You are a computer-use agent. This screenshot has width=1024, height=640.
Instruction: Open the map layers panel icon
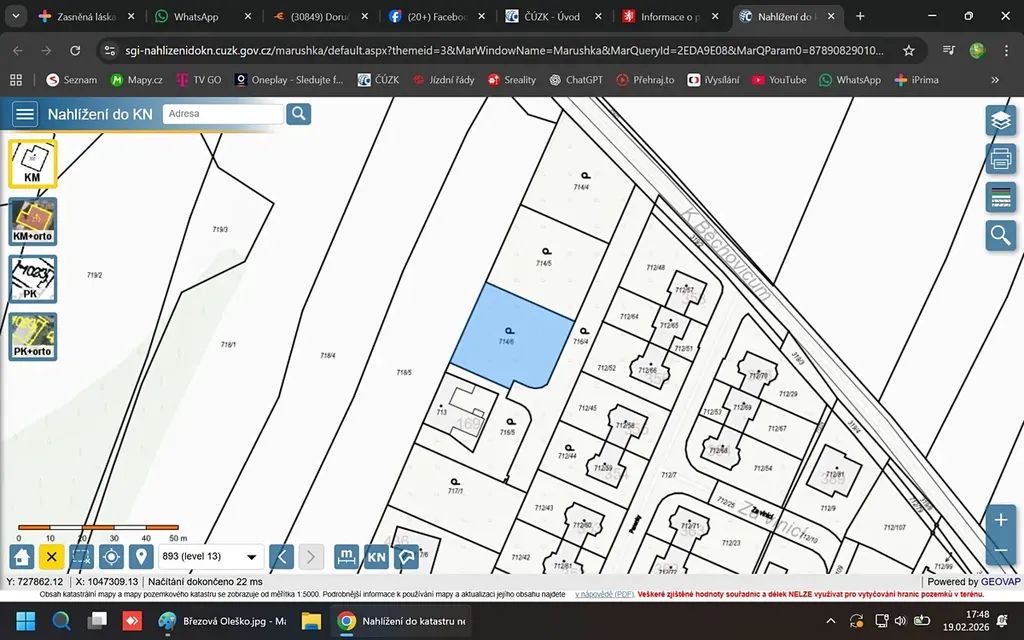pyautogui.click(x=1000, y=120)
